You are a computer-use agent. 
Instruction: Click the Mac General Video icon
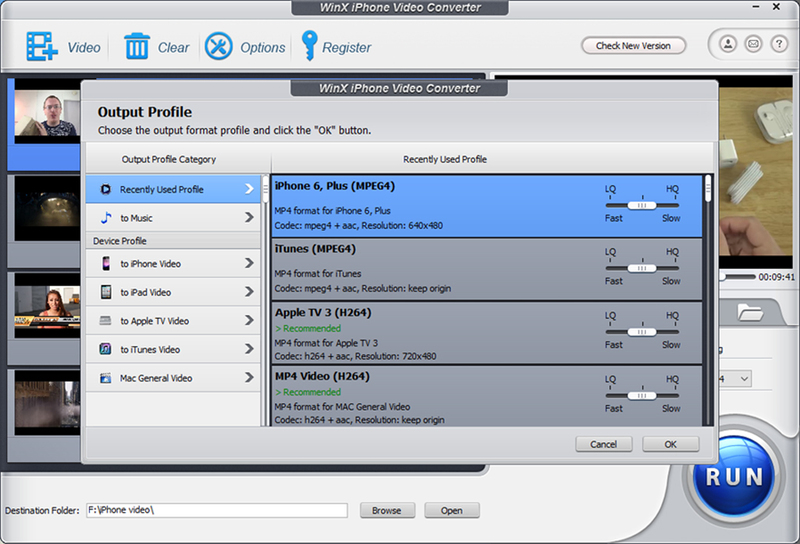point(106,378)
